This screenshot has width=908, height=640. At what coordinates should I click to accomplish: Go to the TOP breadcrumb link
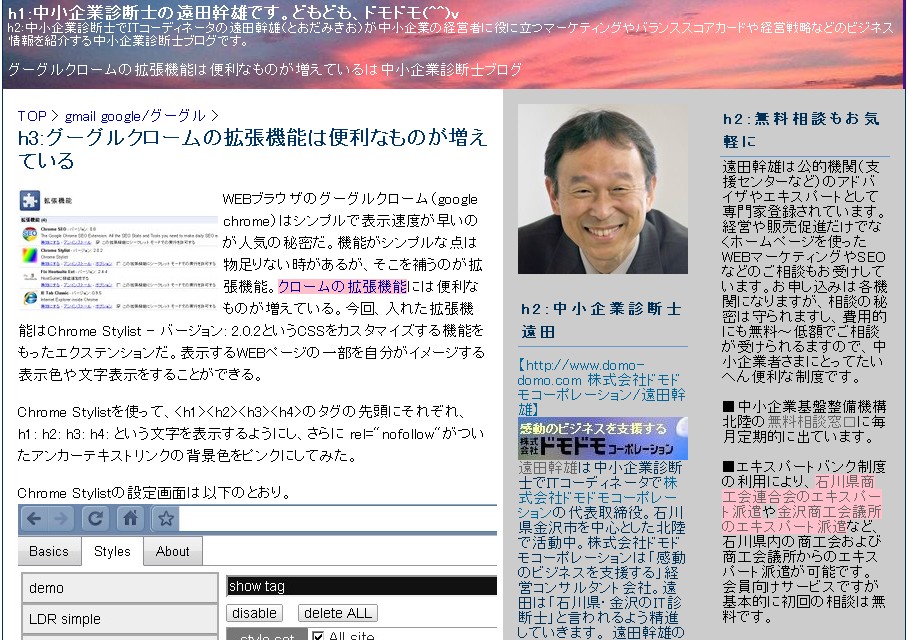(x=32, y=116)
